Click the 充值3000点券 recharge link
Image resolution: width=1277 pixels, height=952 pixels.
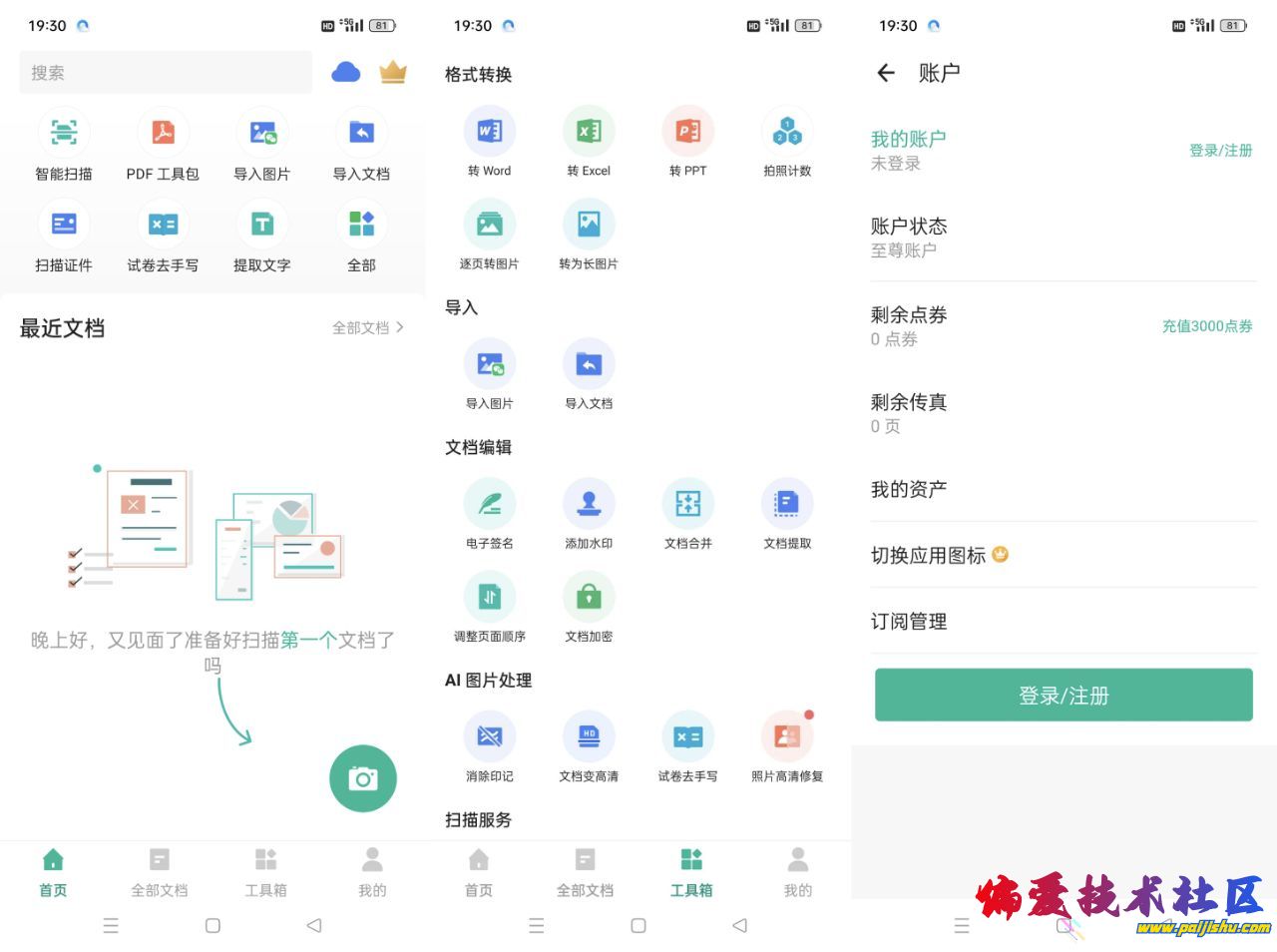tap(1206, 326)
